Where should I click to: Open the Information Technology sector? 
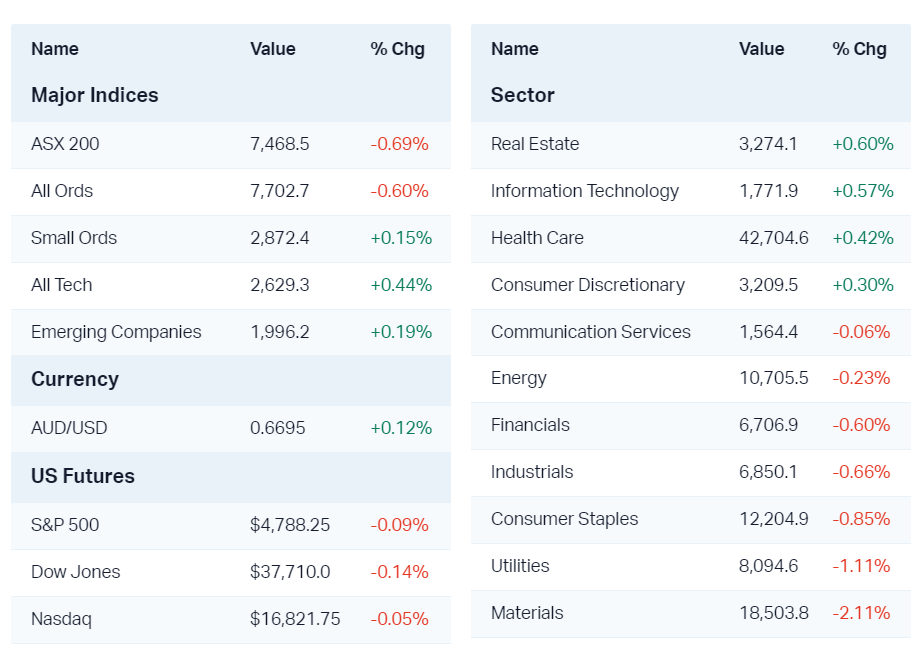click(585, 191)
